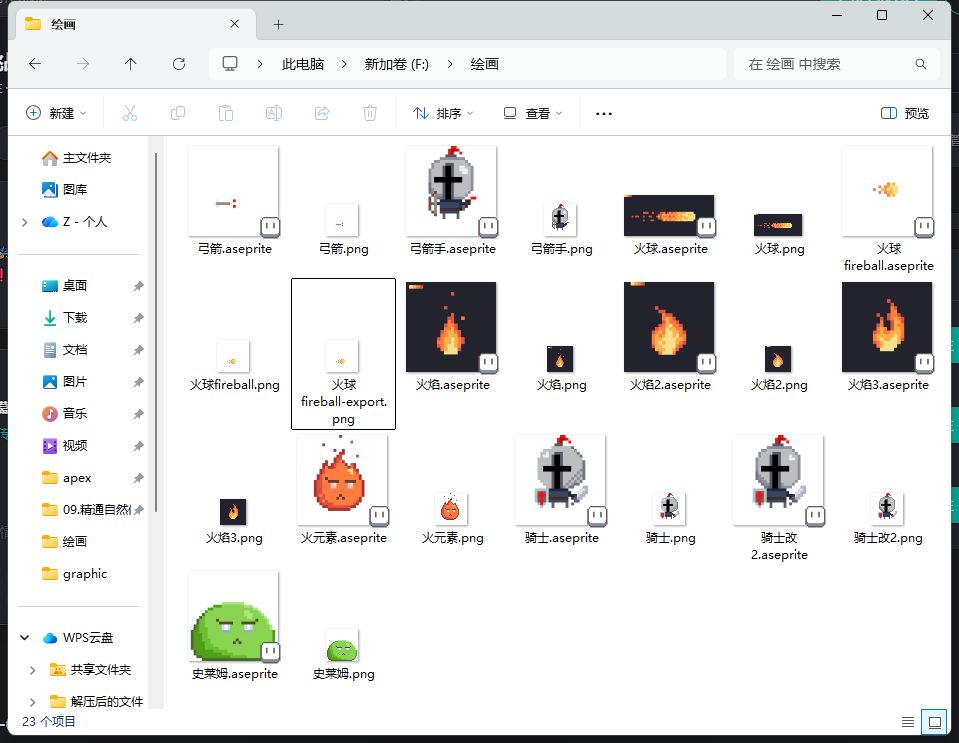Add a new tab with plus button
Viewport: 959px width, 743px height.
[278, 24]
